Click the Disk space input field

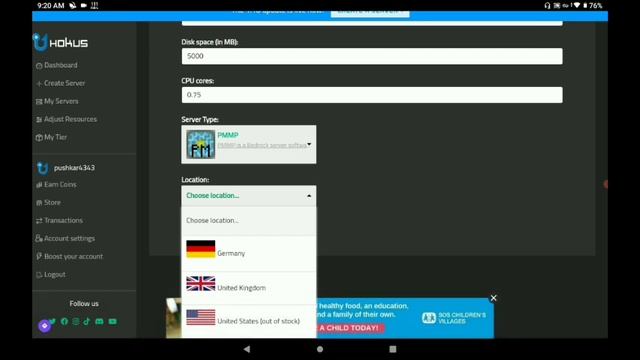pos(372,56)
